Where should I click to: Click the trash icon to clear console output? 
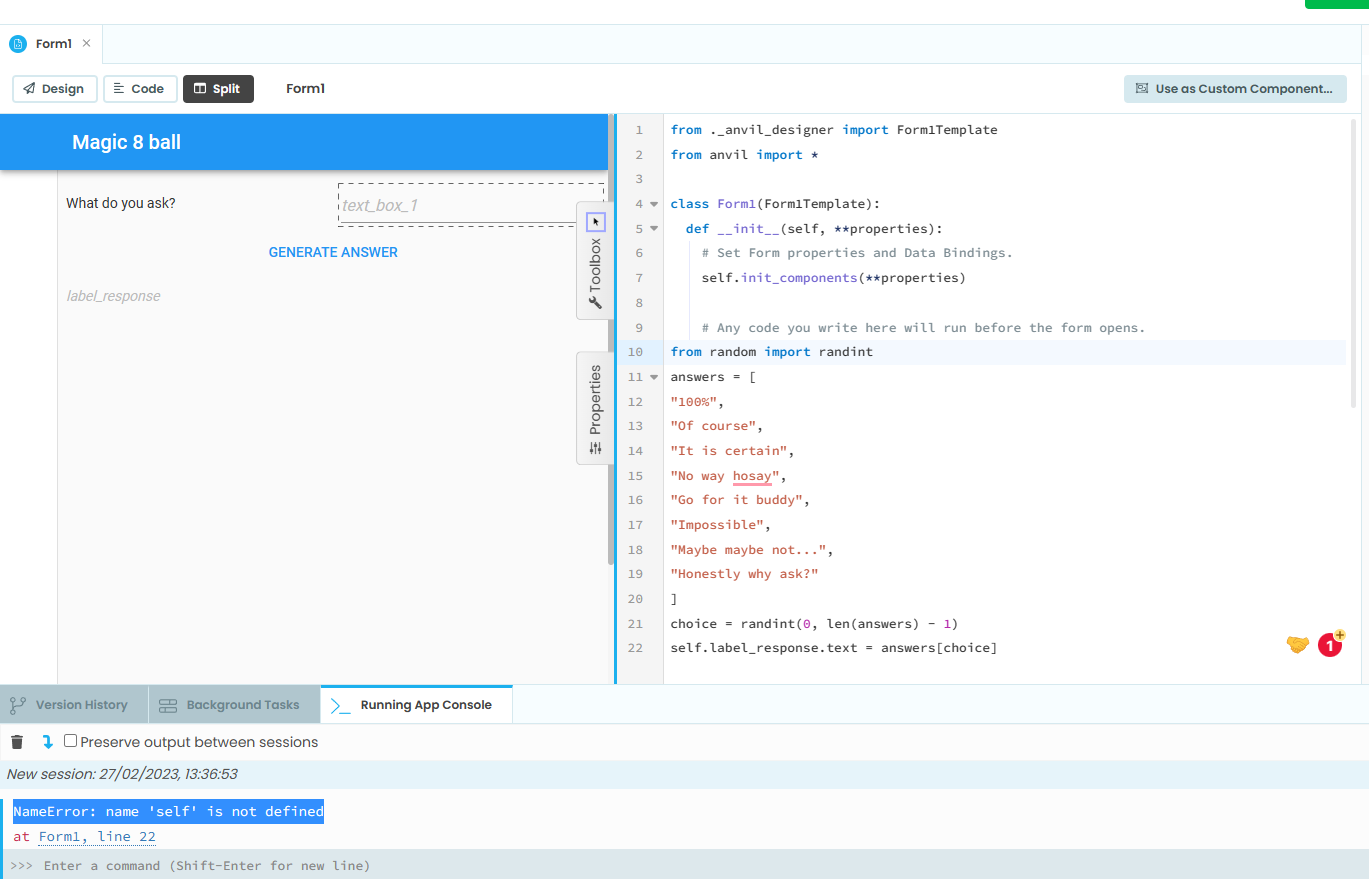[16, 741]
